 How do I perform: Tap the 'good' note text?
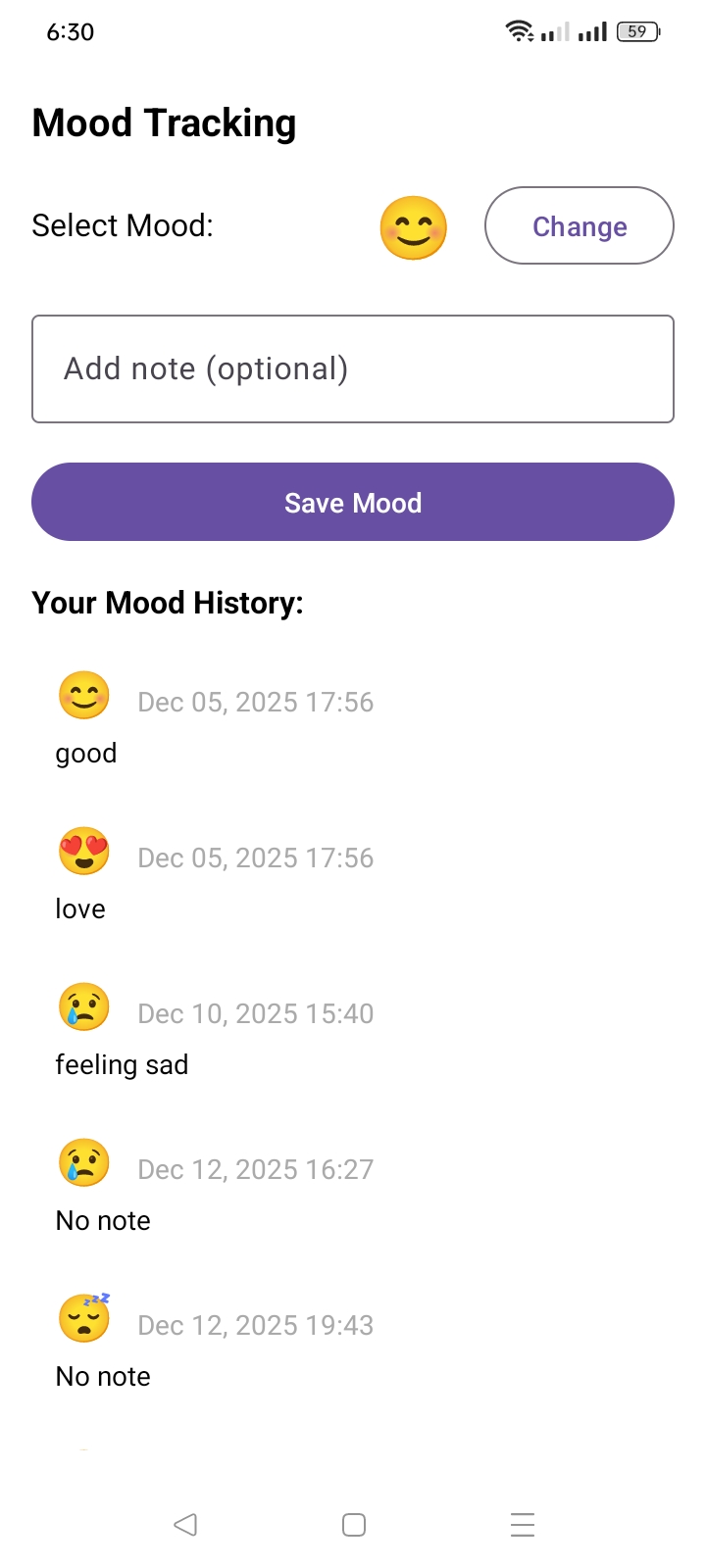86,754
